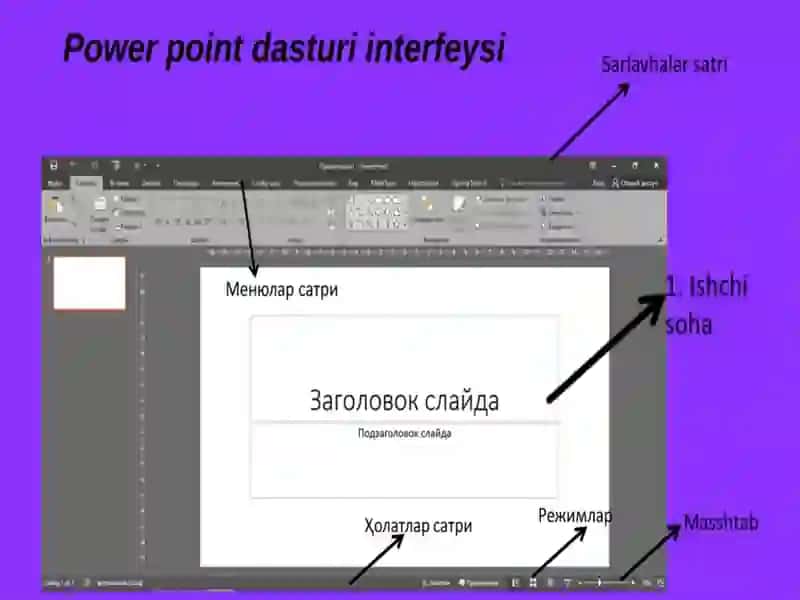Toggle the Заметки notes pane button
Image resolution: width=800 pixels, height=600 pixels.
(x=436, y=583)
